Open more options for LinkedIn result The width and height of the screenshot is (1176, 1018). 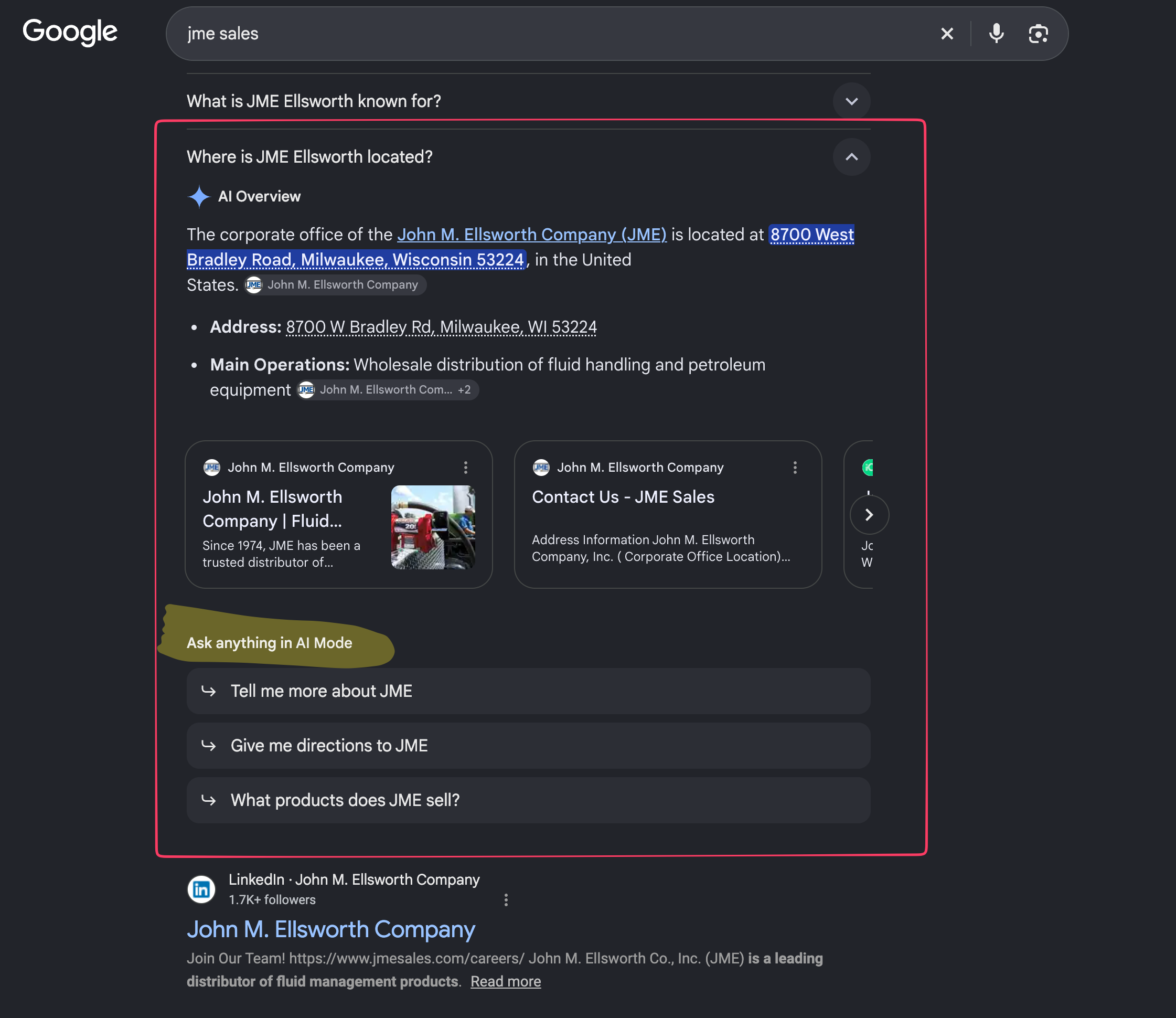[x=506, y=899]
